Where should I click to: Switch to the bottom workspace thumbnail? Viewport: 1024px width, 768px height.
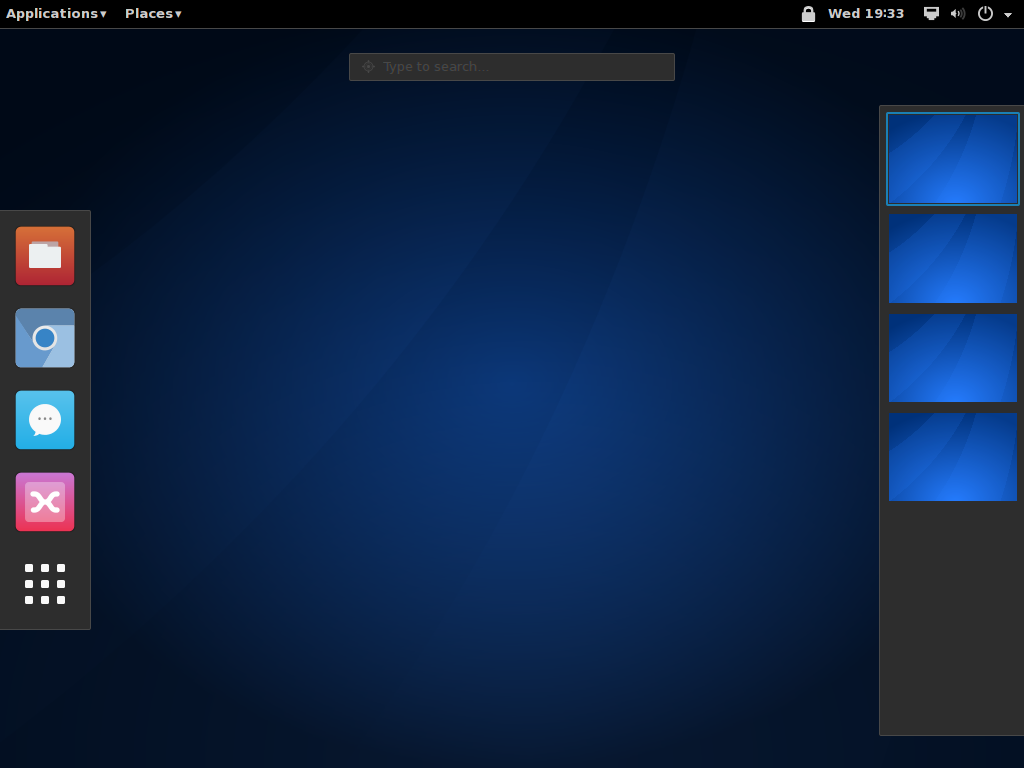point(952,458)
